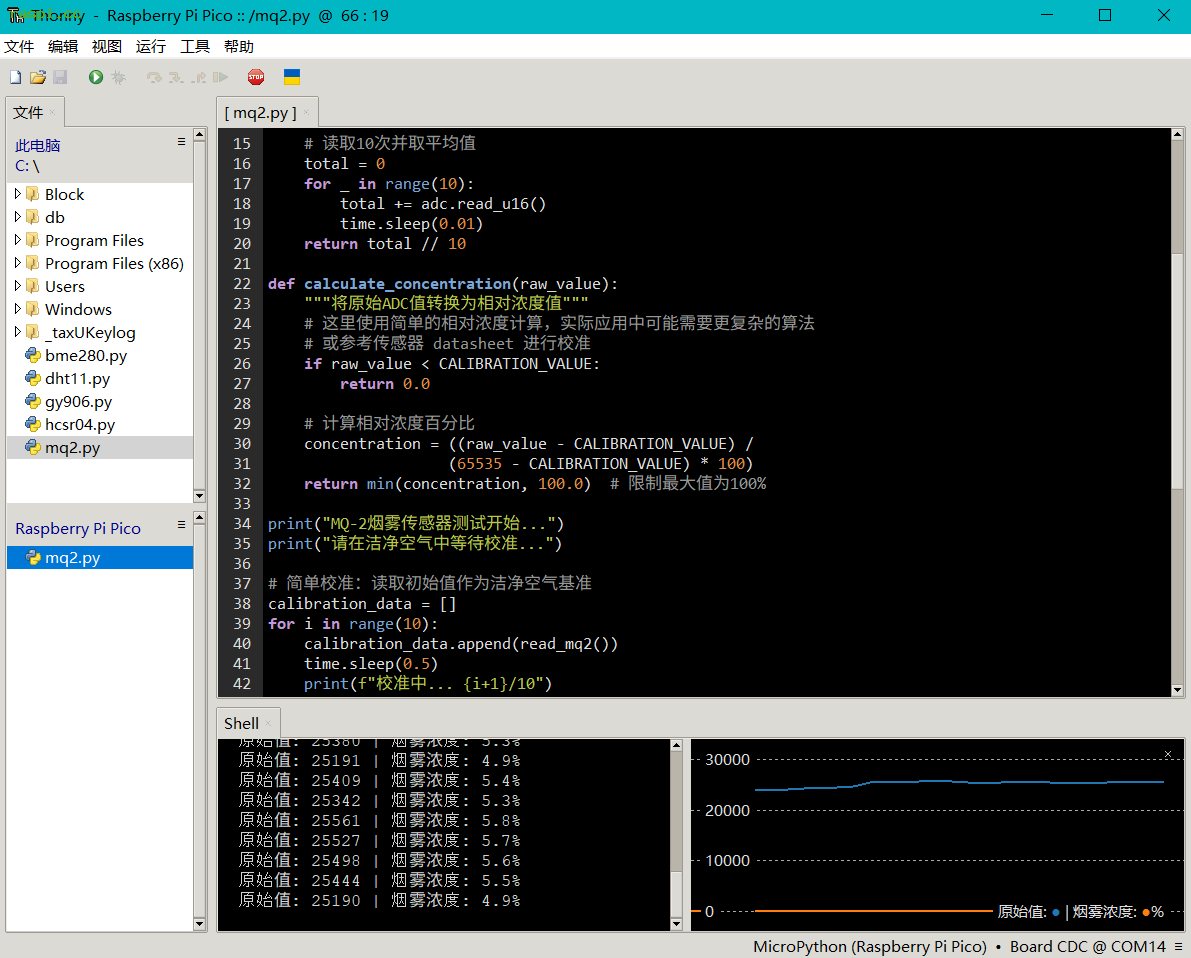Screen dimensions: 1191x958
Task: Click the Open file folder icon
Action: (37, 77)
